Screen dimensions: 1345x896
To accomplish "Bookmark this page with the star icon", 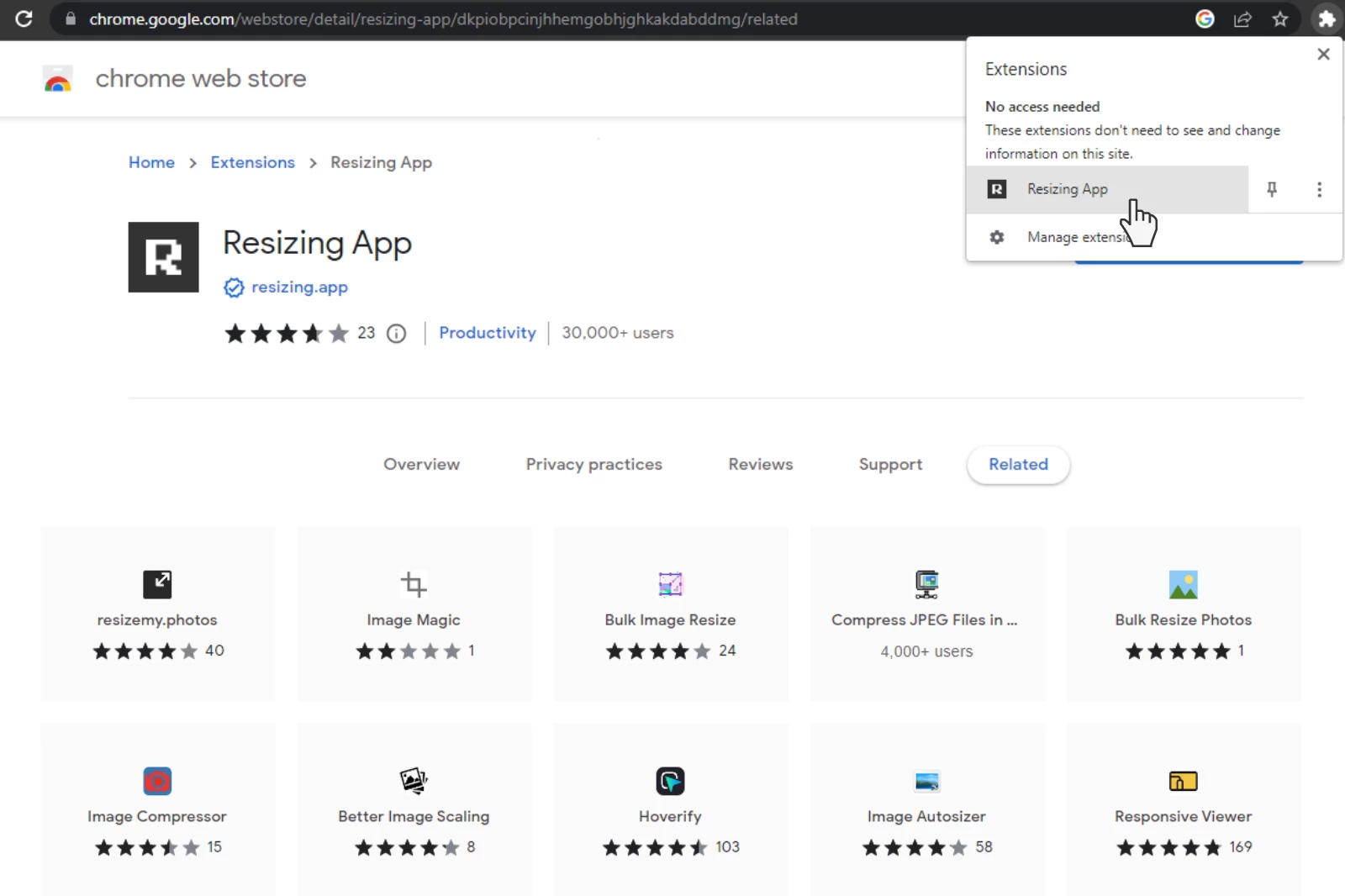I will 1280,18.
